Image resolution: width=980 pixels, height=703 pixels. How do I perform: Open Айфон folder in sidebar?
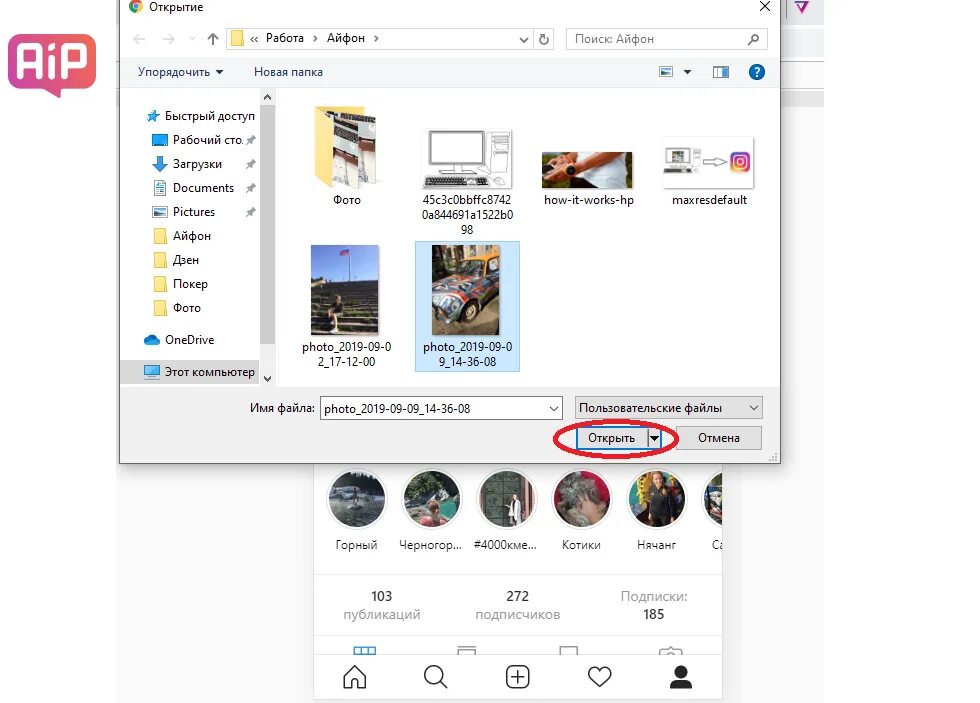182,236
